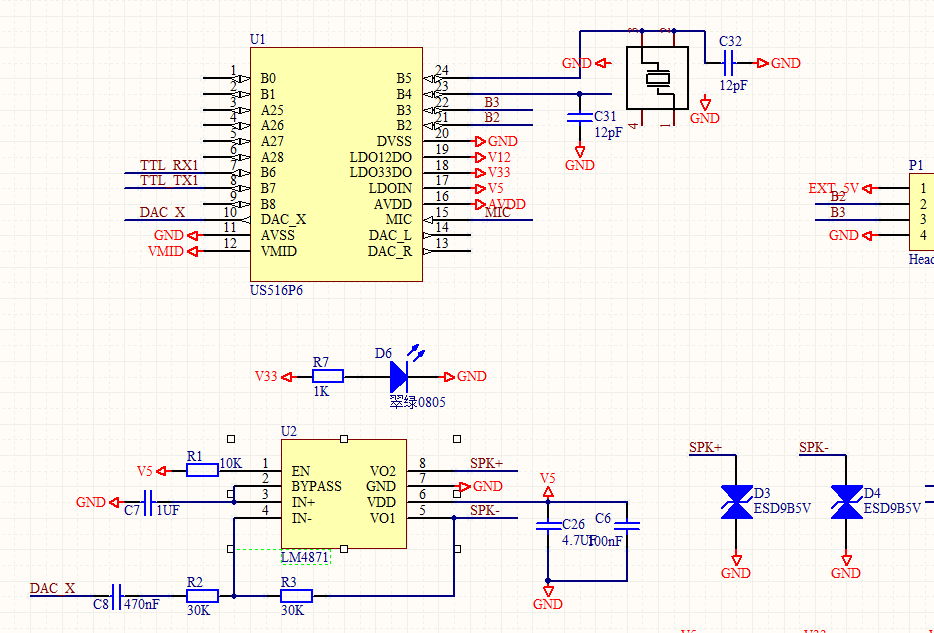
Task: Select the TTL_RX1 net label
Action: (x=169, y=165)
